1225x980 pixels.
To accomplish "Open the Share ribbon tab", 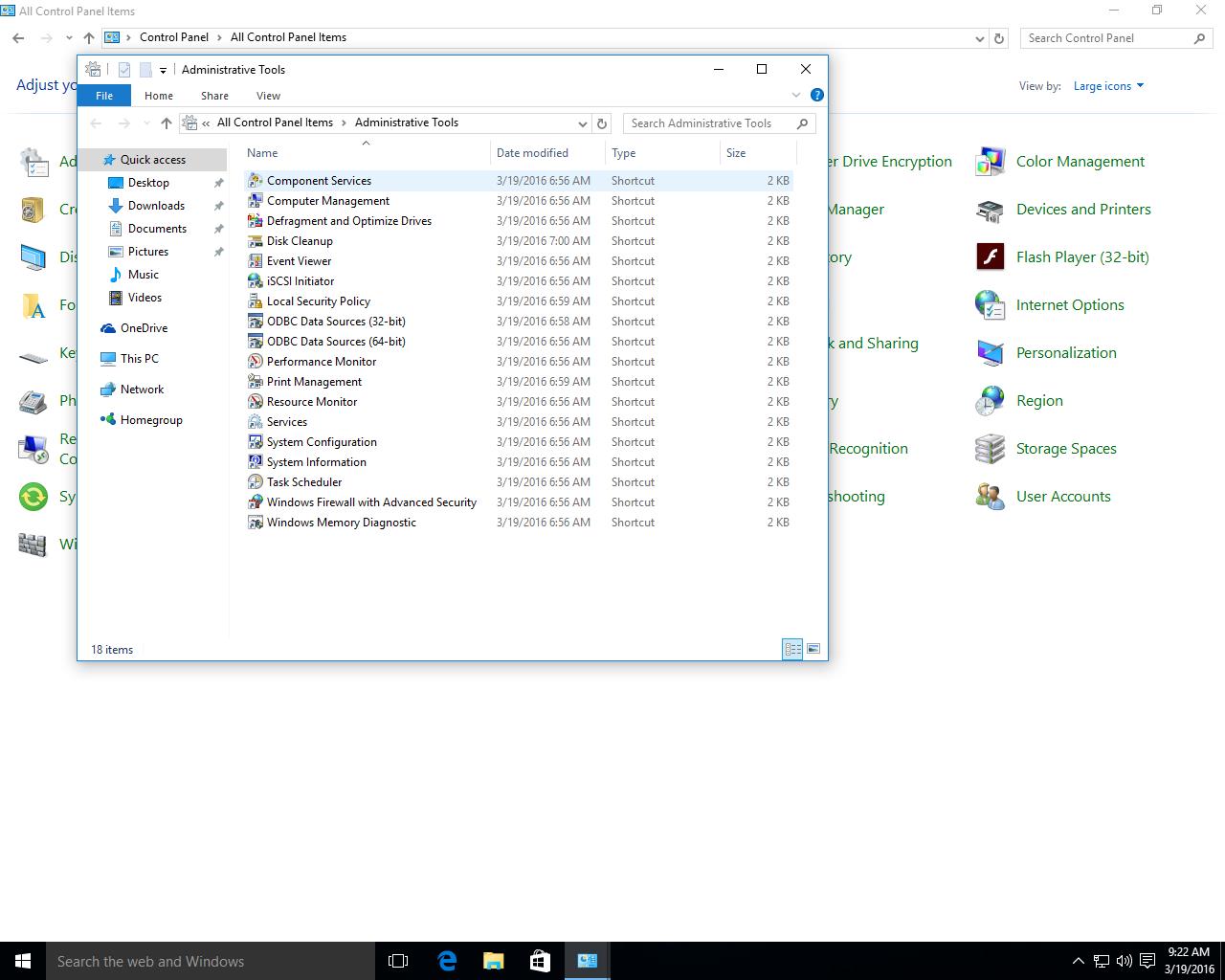I will point(214,96).
